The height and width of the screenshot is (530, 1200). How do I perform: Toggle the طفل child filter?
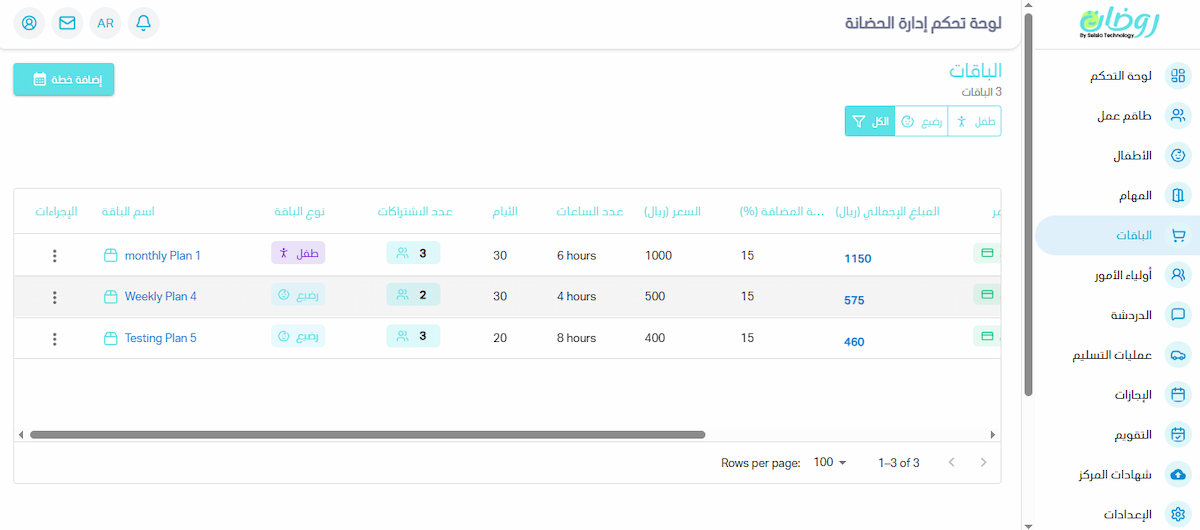click(975, 121)
